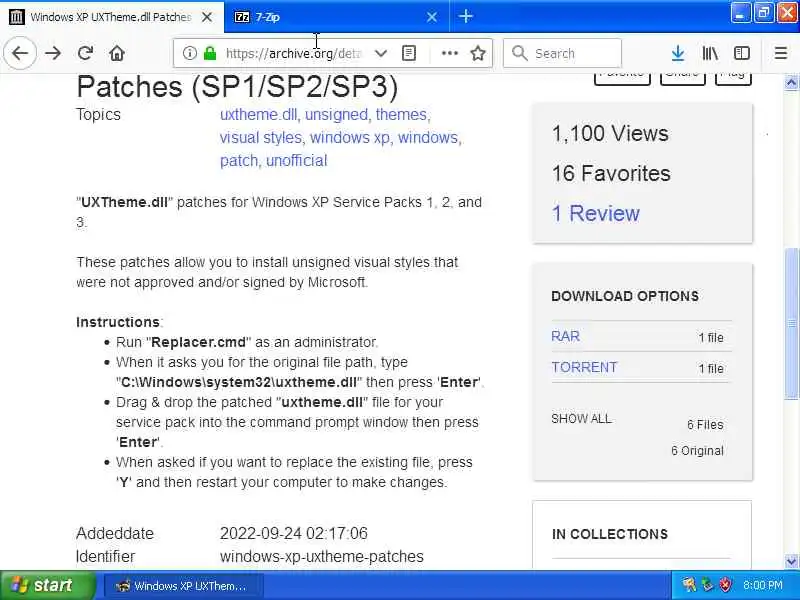Open the Library icon
800x600 pixels.
coord(710,53)
